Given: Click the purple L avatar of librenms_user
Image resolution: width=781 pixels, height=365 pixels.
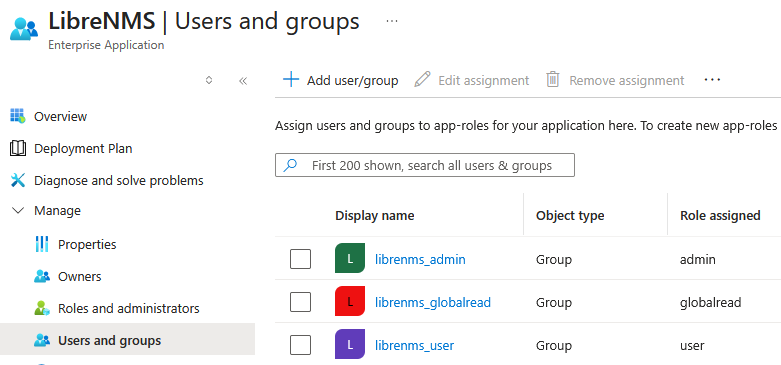Looking at the screenshot, I should 350,344.
